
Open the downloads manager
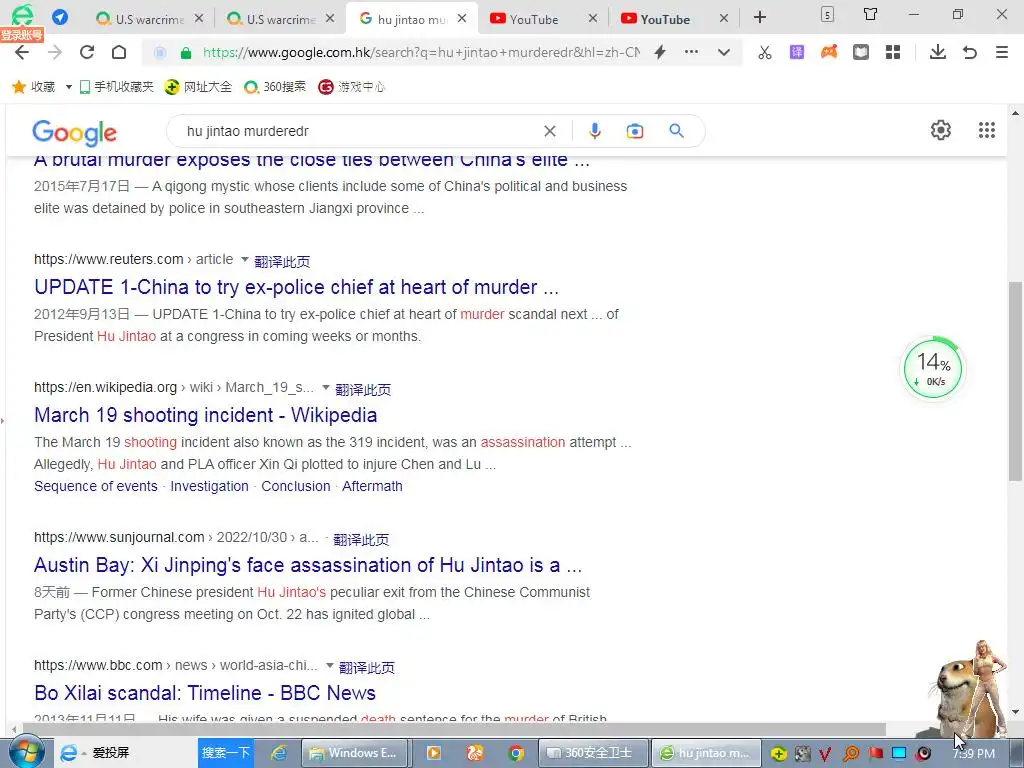point(938,52)
